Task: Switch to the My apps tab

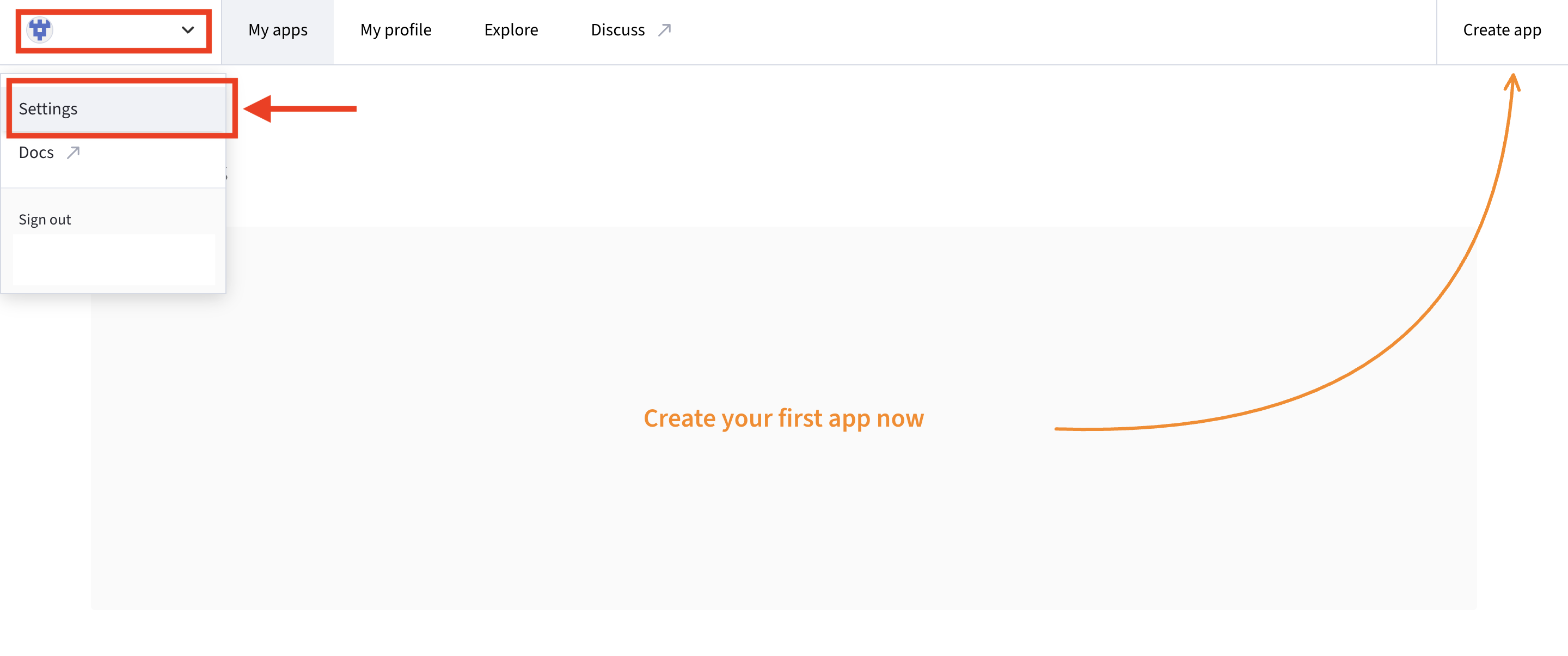Action: tap(278, 29)
